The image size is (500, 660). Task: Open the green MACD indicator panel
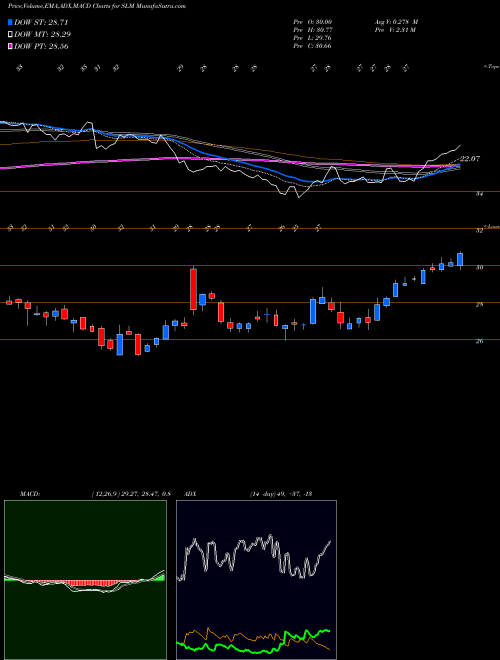coord(85,580)
